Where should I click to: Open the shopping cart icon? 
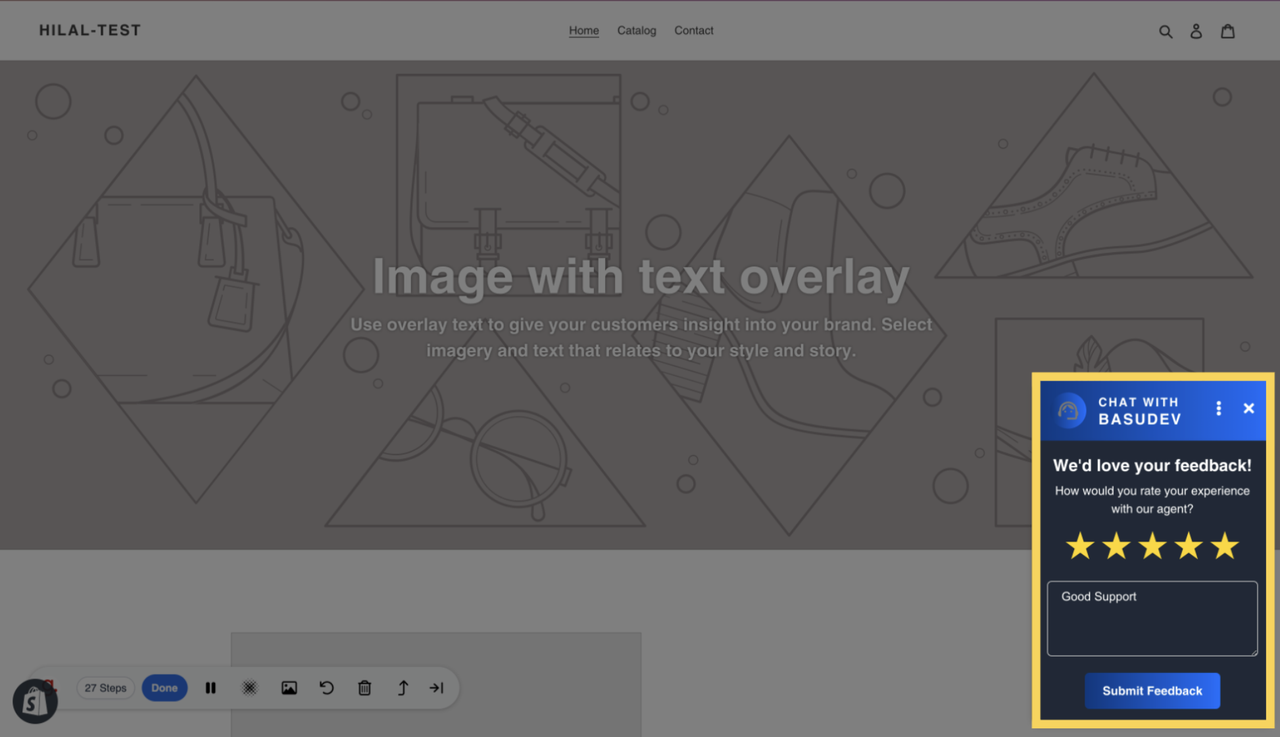click(1228, 31)
